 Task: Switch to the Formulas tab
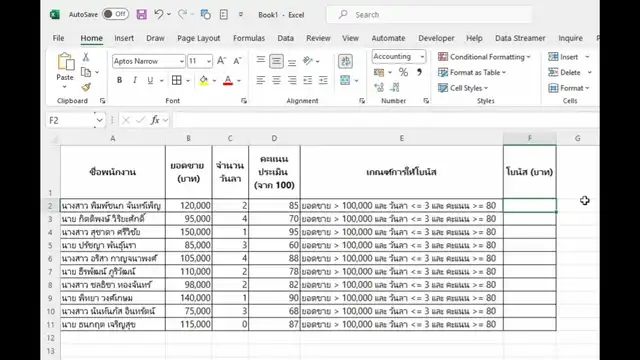(x=249, y=38)
